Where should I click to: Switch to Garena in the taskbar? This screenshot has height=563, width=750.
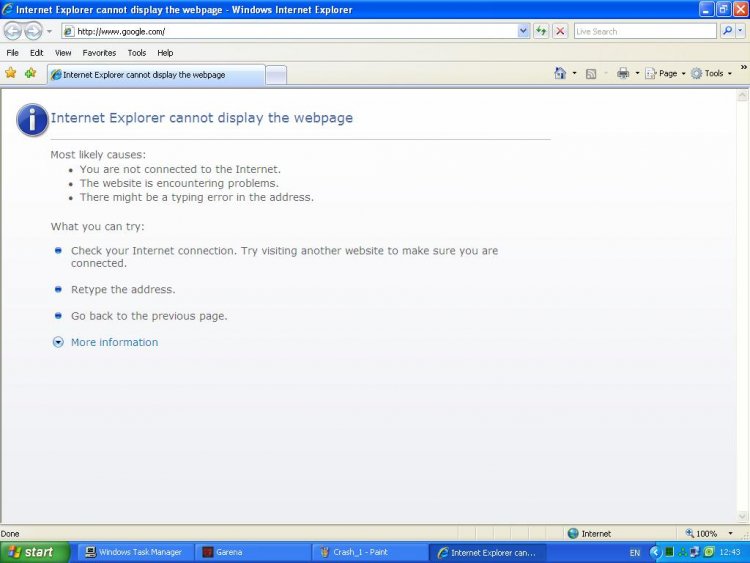(253, 552)
